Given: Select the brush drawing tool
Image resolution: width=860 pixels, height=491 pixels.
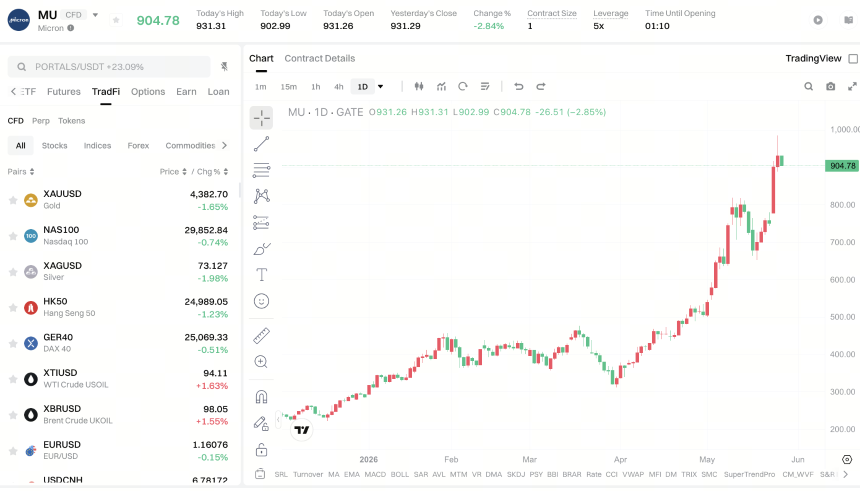Looking at the screenshot, I should 262,249.
